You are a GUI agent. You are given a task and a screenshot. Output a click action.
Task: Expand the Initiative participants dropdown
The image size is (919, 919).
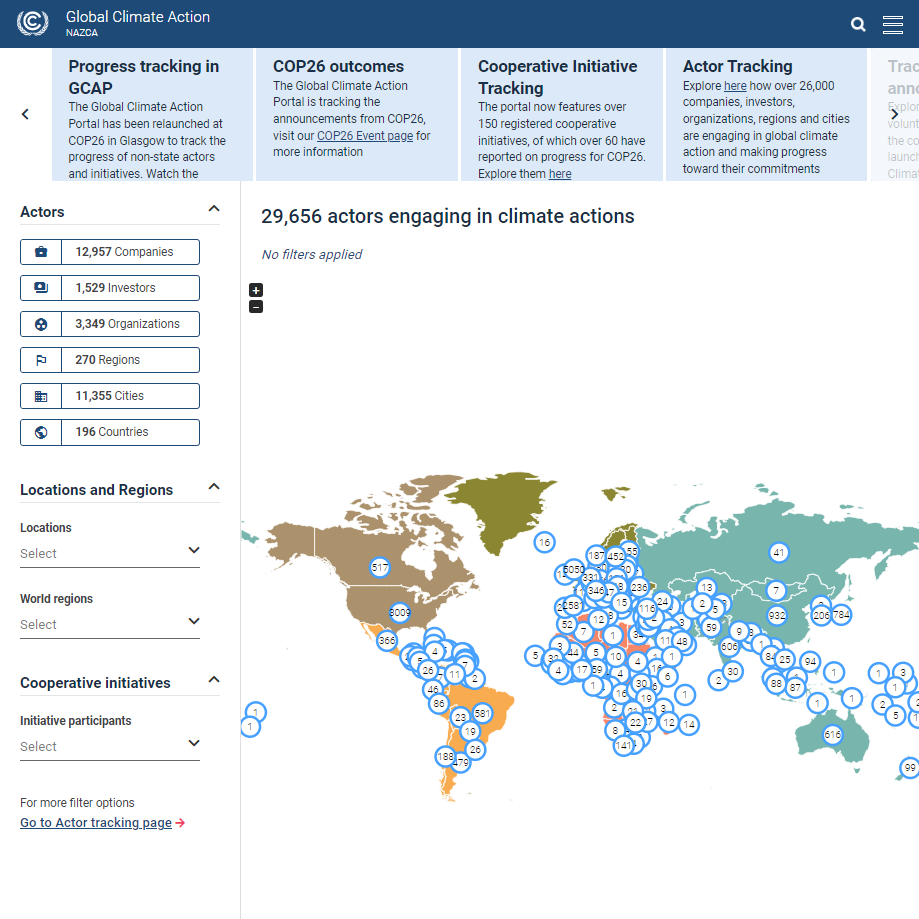tap(110, 746)
